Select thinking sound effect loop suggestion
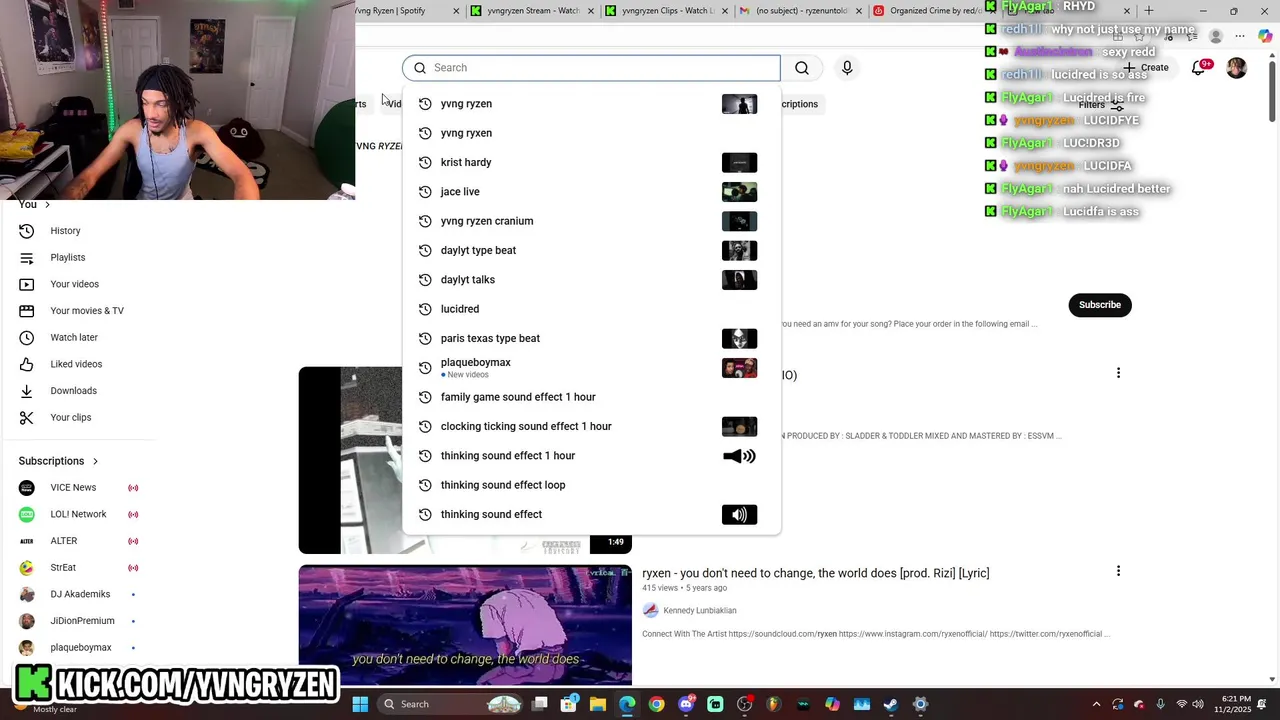The image size is (1280, 720). click(x=591, y=485)
